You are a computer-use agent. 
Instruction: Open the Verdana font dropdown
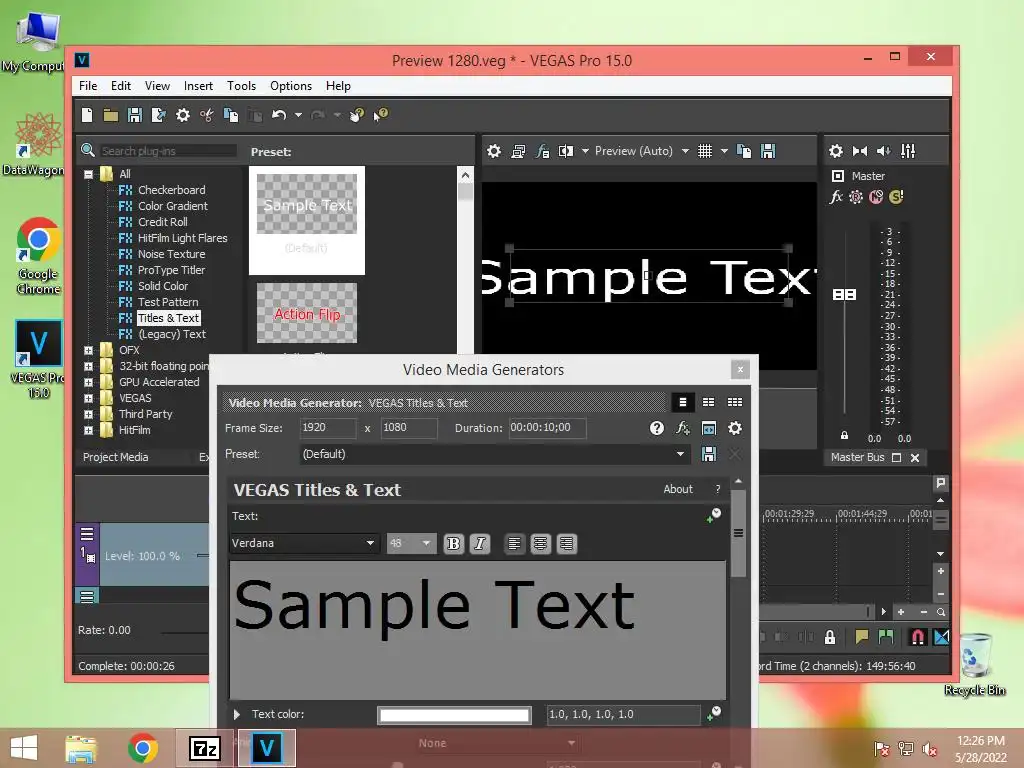tap(370, 543)
